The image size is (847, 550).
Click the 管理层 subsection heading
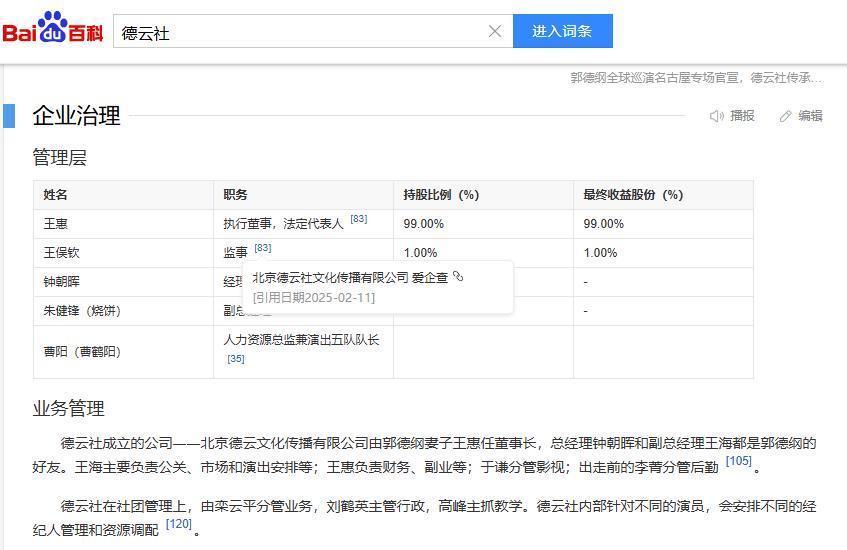click(x=60, y=158)
